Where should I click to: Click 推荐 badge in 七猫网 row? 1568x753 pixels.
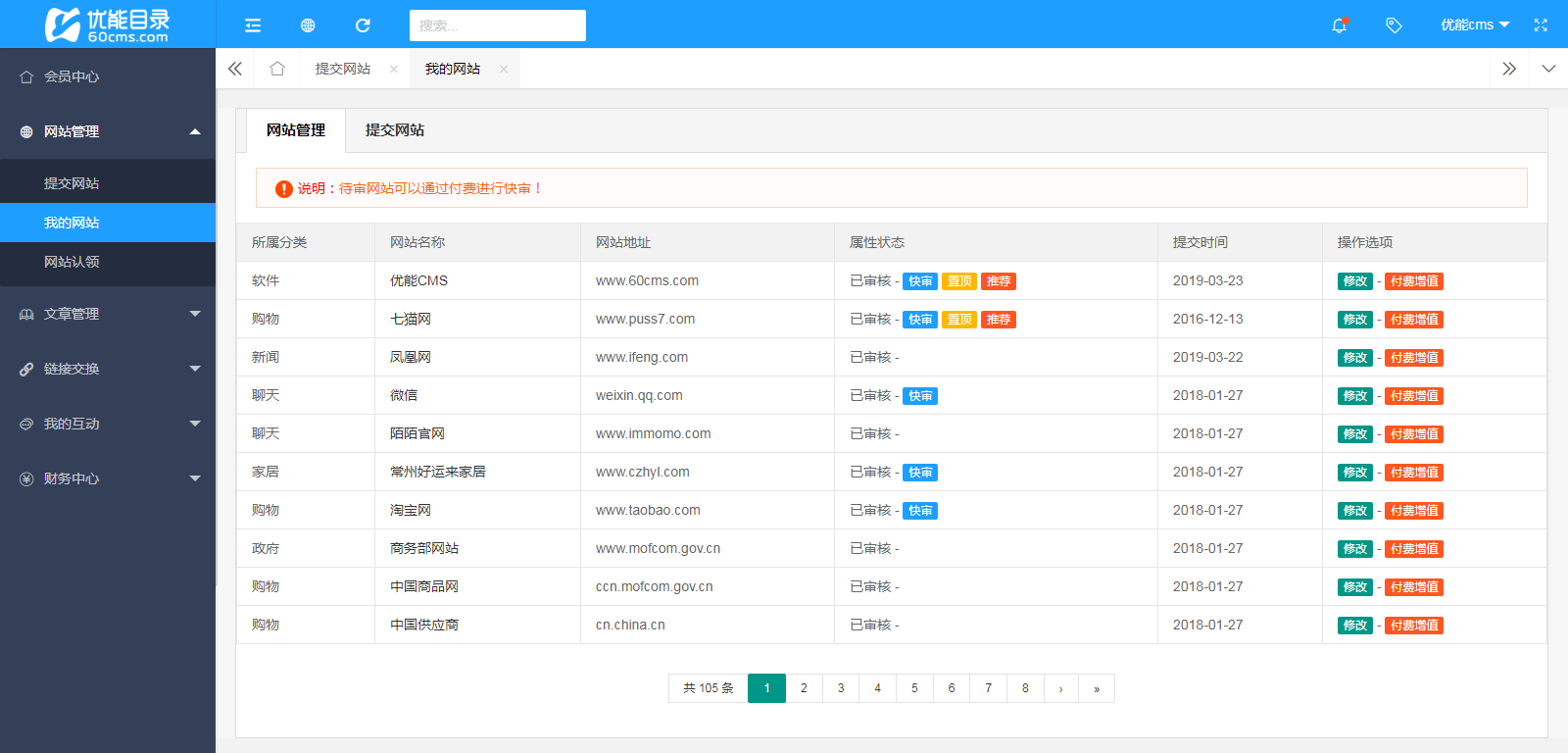(999, 320)
